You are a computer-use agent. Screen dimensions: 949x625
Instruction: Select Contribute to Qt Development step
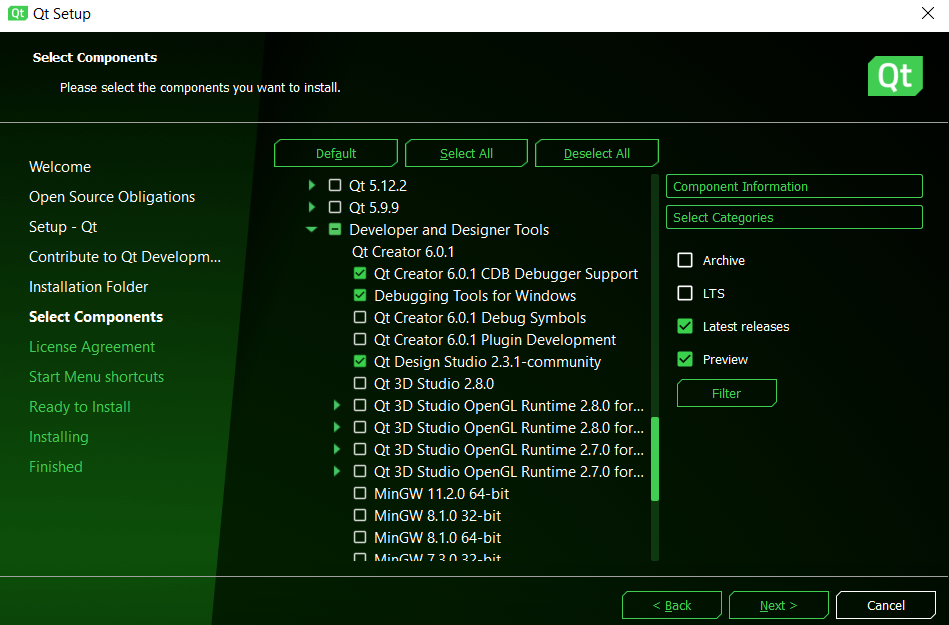point(125,257)
